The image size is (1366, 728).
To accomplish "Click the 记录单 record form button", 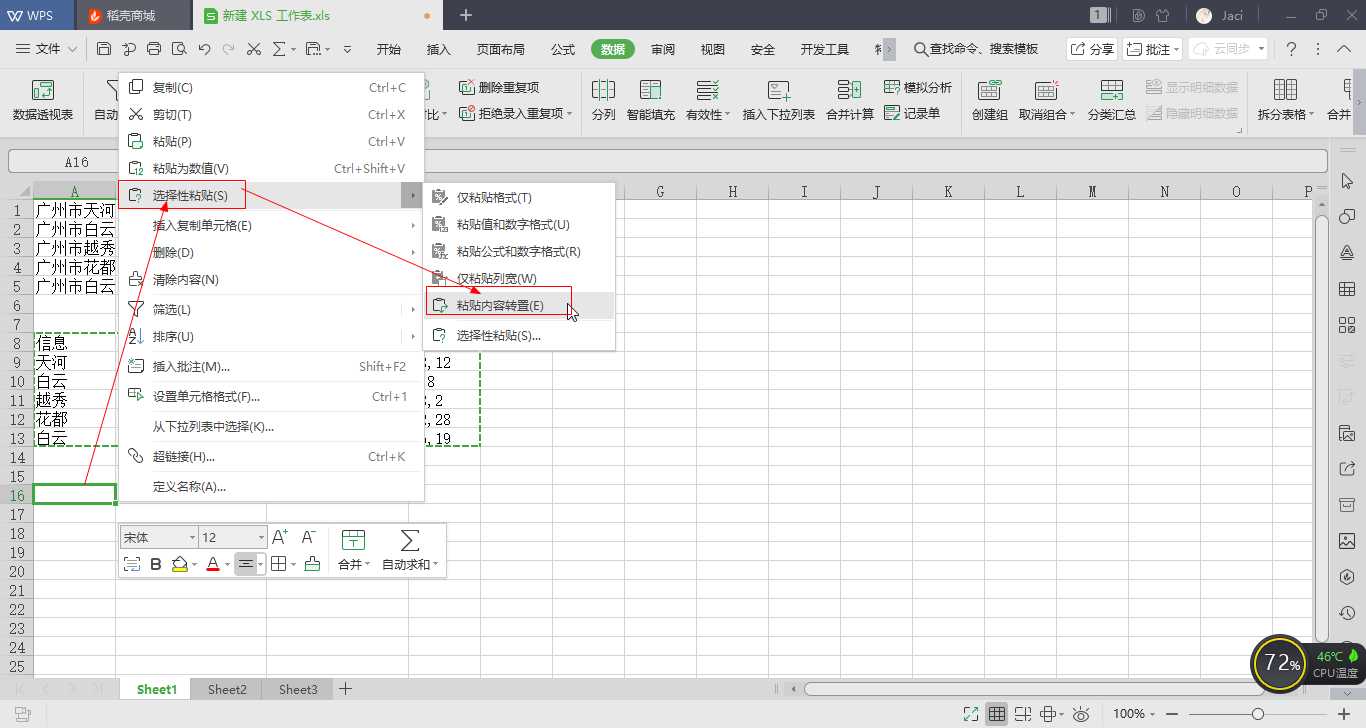I will tap(912, 113).
